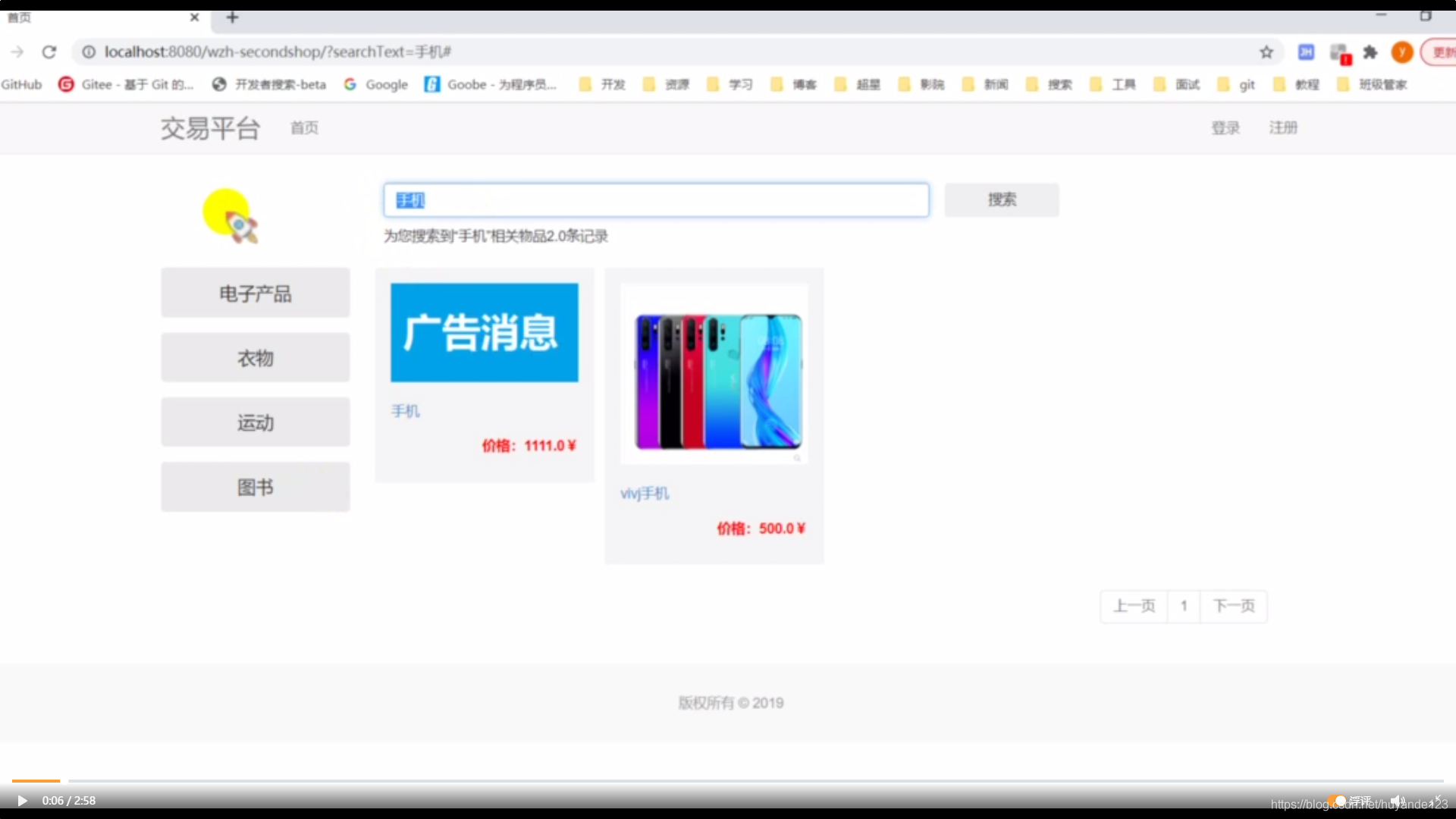The image size is (1456, 819).
Task: Expand the git bookmark folder
Action: tap(1236, 84)
